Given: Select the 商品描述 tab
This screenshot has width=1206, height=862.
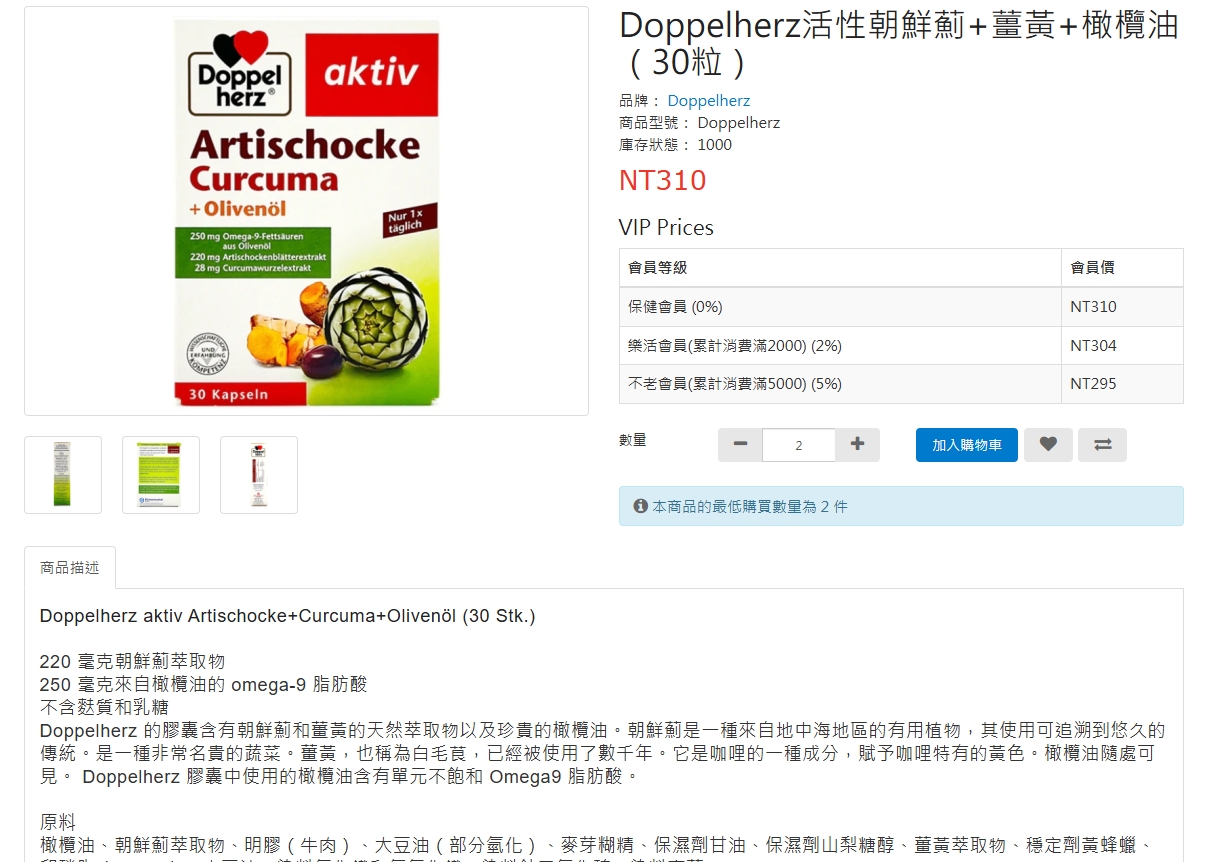Looking at the screenshot, I should (70, 567).
